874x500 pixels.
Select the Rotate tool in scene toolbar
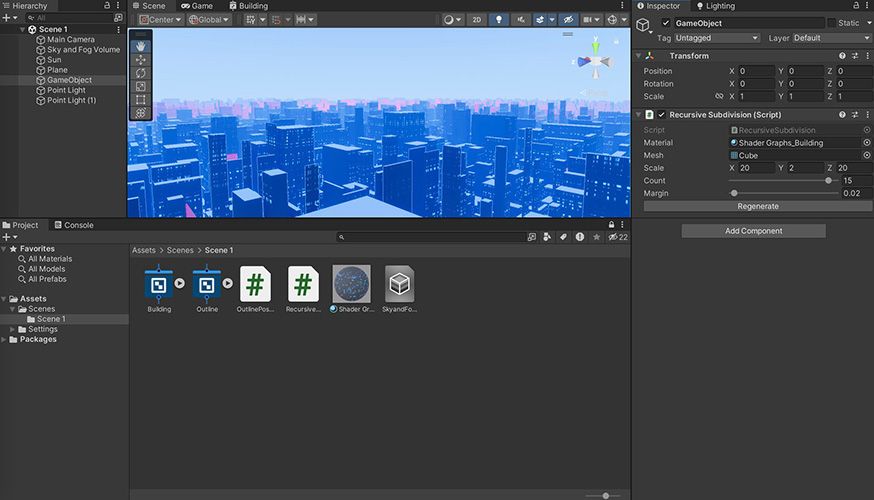pyautogui.click(x=141, y=73)
